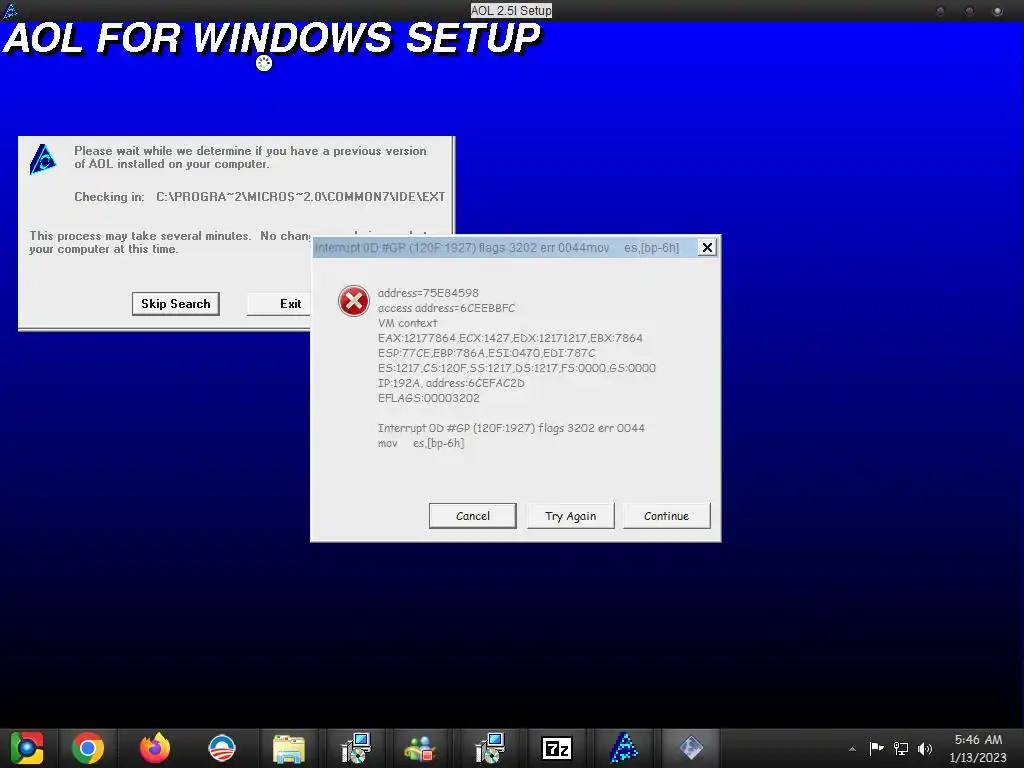Open the Action Center flag icon

(x=876, y=748)
